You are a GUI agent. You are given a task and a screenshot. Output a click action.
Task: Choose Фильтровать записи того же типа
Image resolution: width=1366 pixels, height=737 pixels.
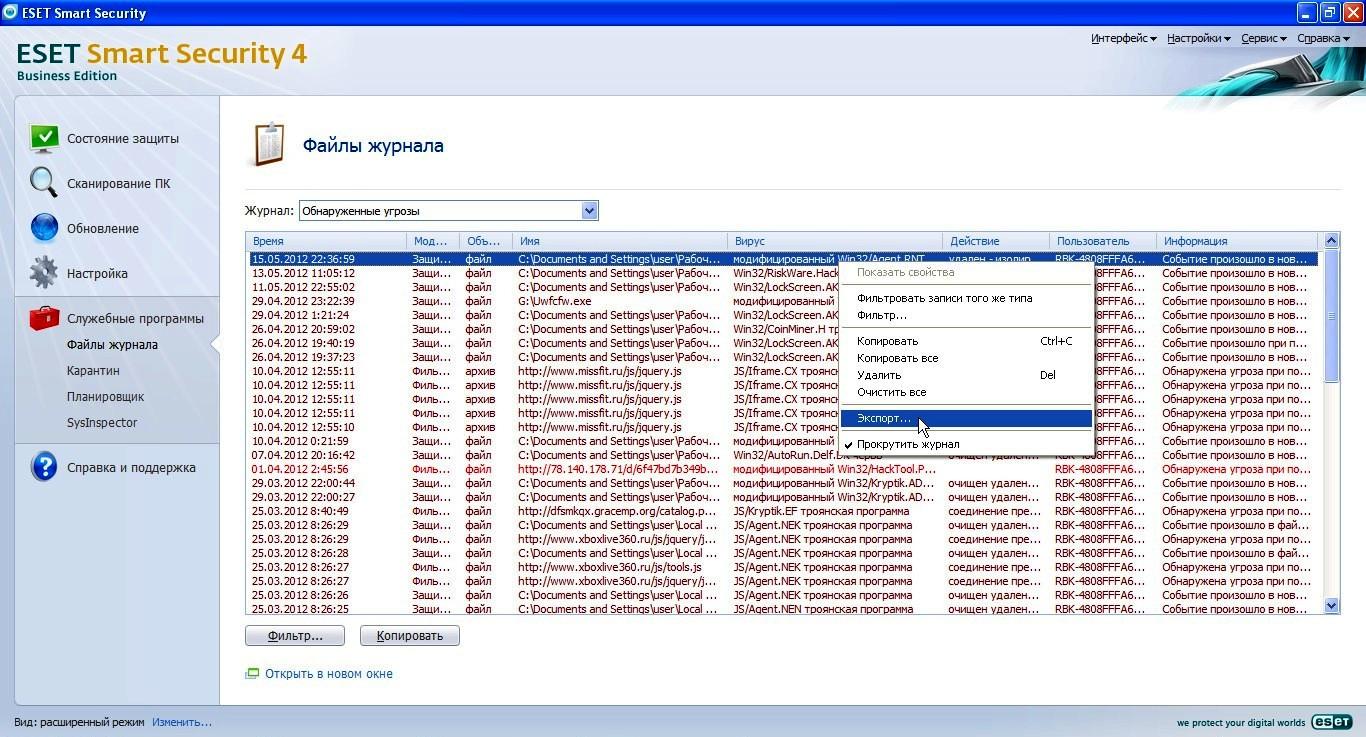click(x=966, y=298)
